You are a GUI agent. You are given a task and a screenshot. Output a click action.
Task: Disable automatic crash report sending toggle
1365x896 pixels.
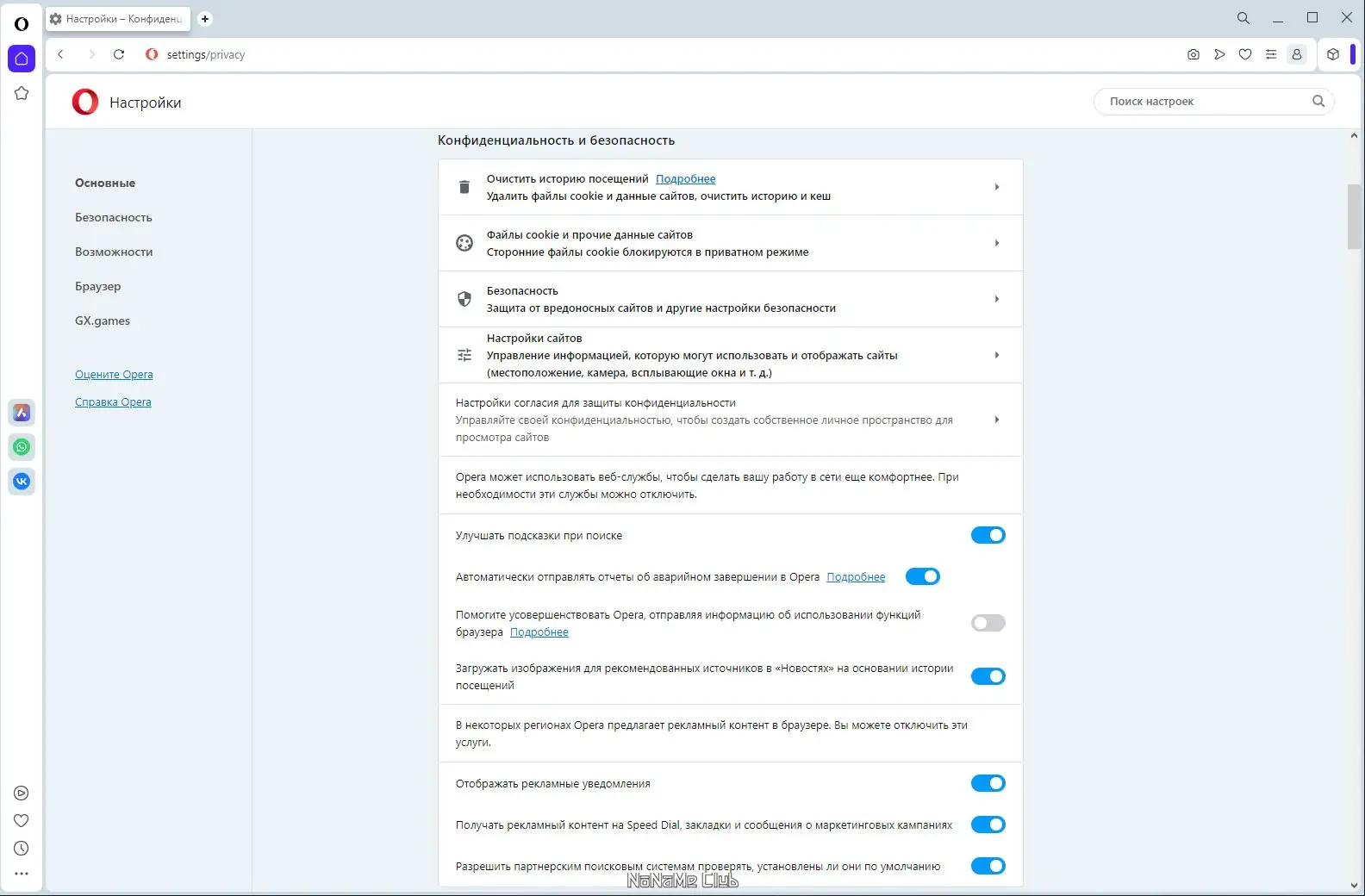pos(923,576)
